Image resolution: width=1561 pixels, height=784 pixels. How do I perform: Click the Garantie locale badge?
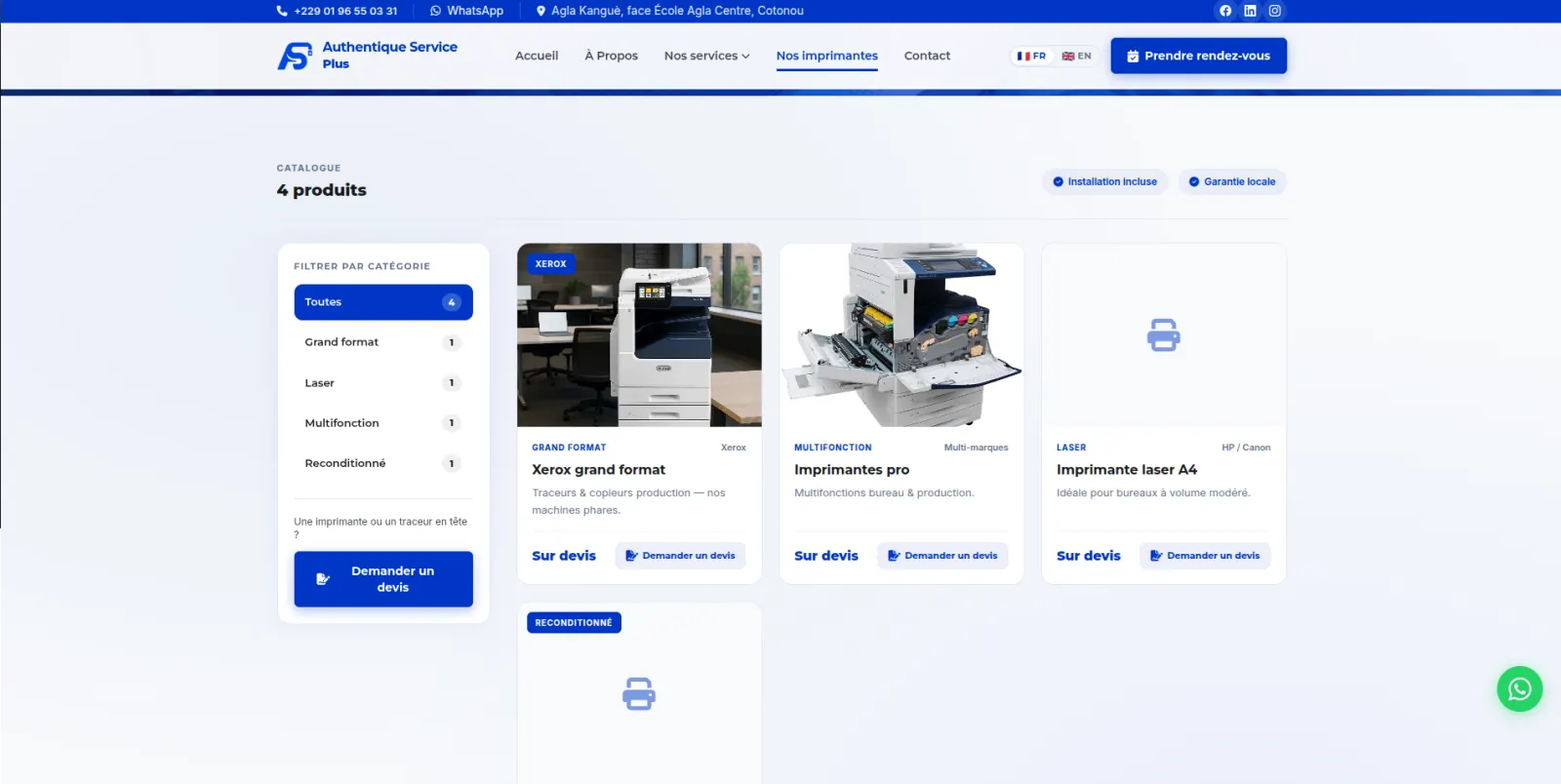(1232, 181)
